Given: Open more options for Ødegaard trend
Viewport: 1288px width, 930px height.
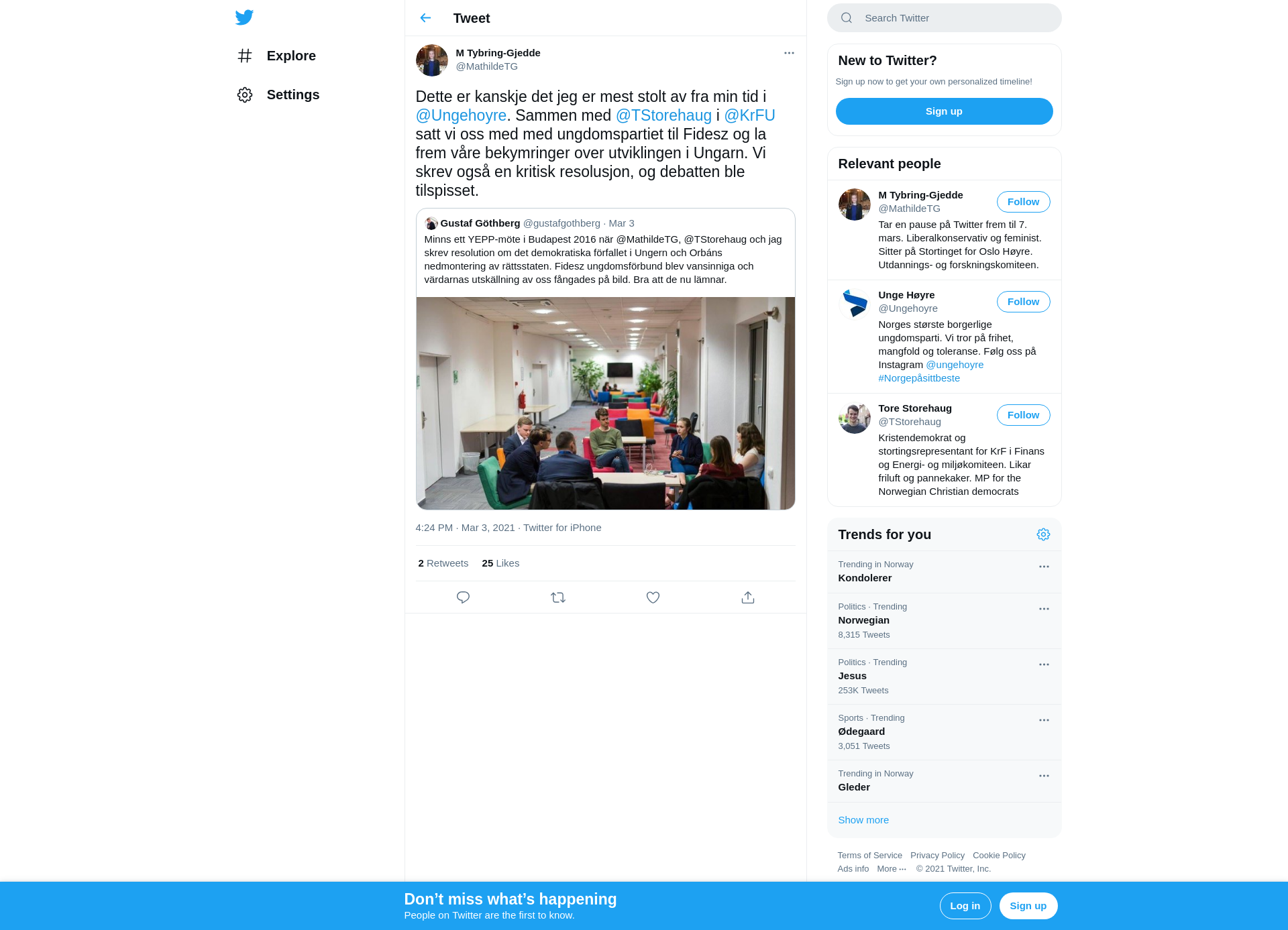Looking at the screenshot, I should click(x=1044, y=720).
